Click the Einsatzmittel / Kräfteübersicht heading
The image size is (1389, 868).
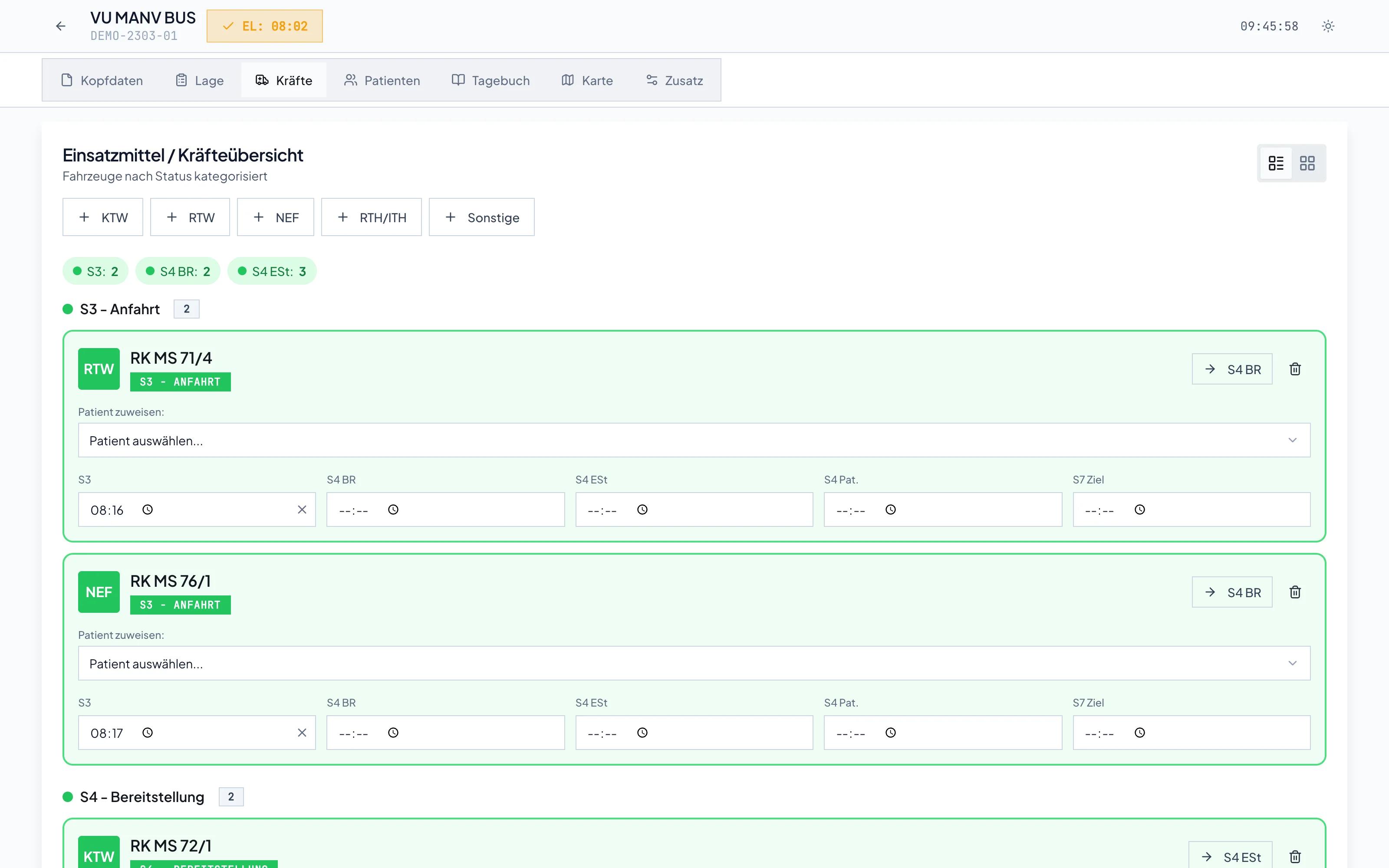coord(183,155)
